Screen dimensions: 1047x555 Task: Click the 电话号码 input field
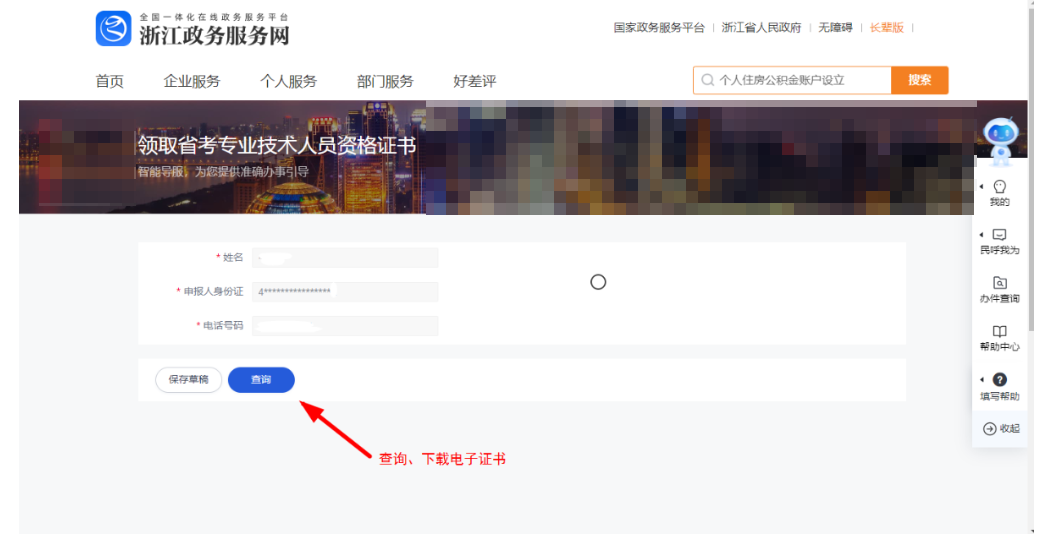pos(345,326)
